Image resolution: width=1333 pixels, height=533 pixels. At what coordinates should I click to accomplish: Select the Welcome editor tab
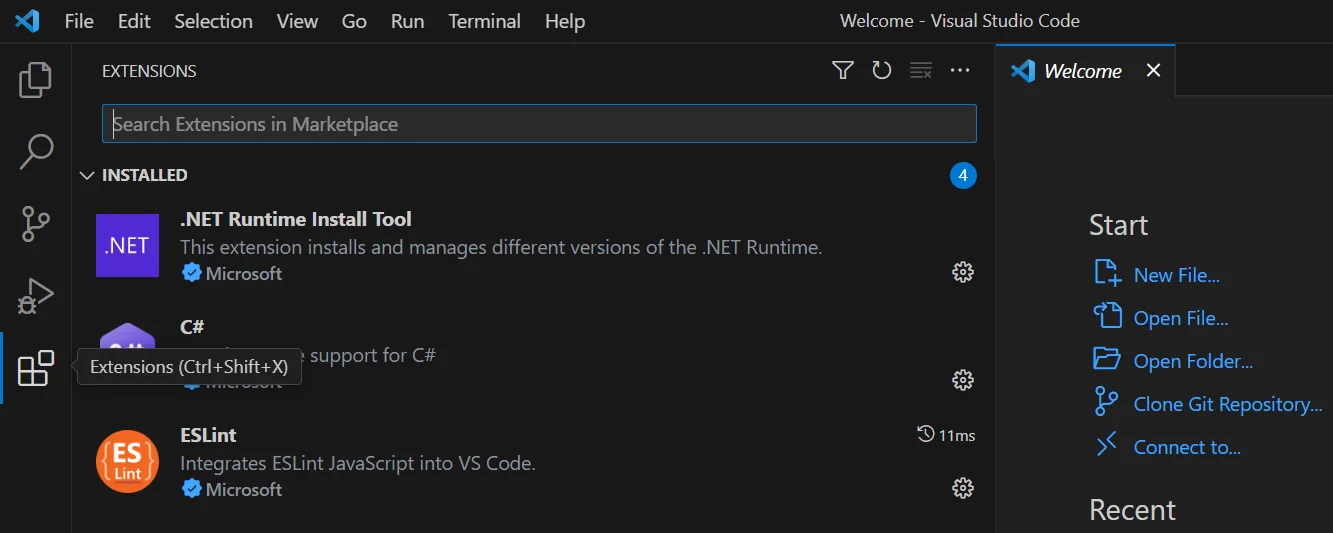tap(1085, 71)
